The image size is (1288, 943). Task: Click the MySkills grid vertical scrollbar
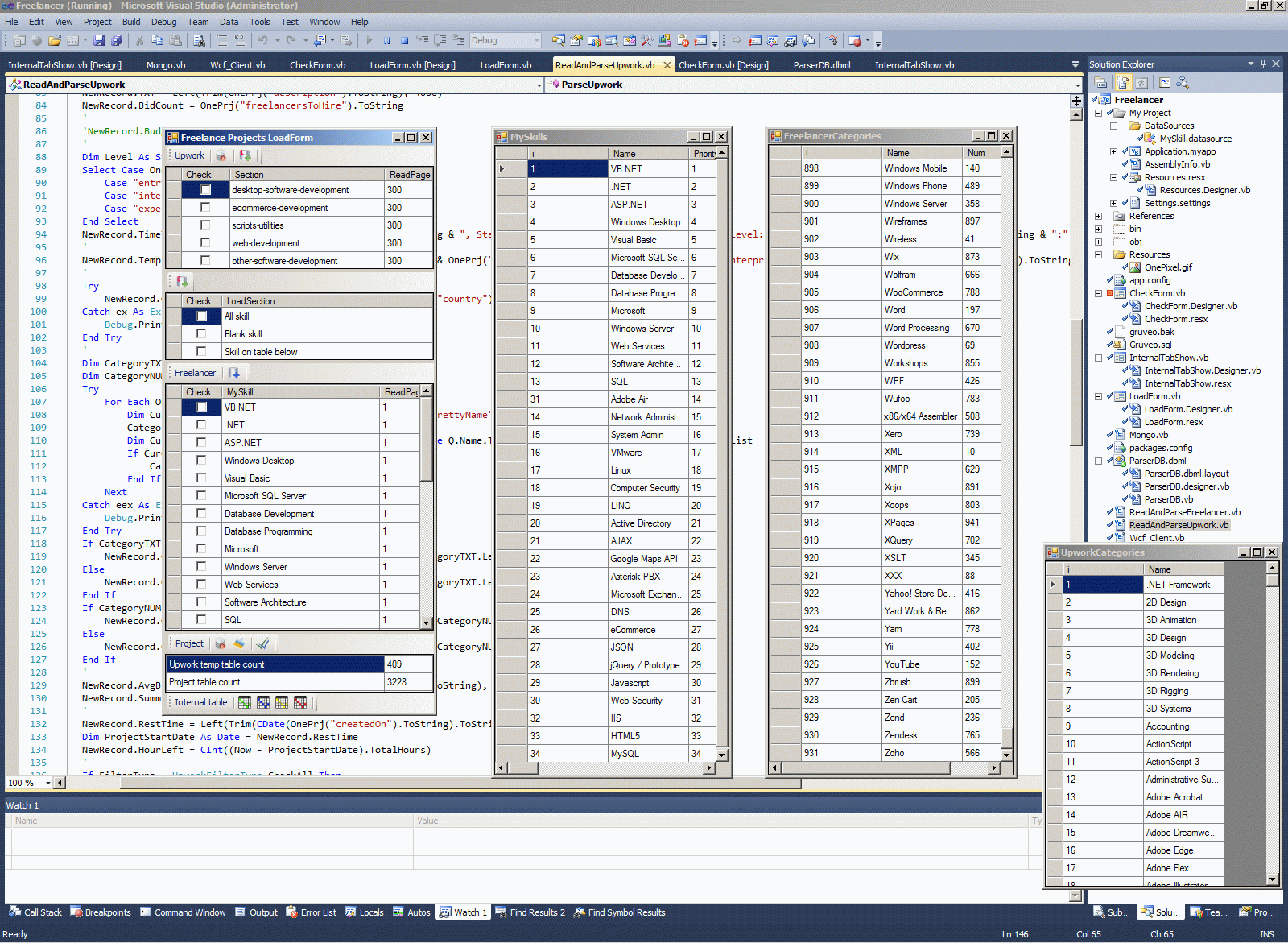(x=722, y=453)
